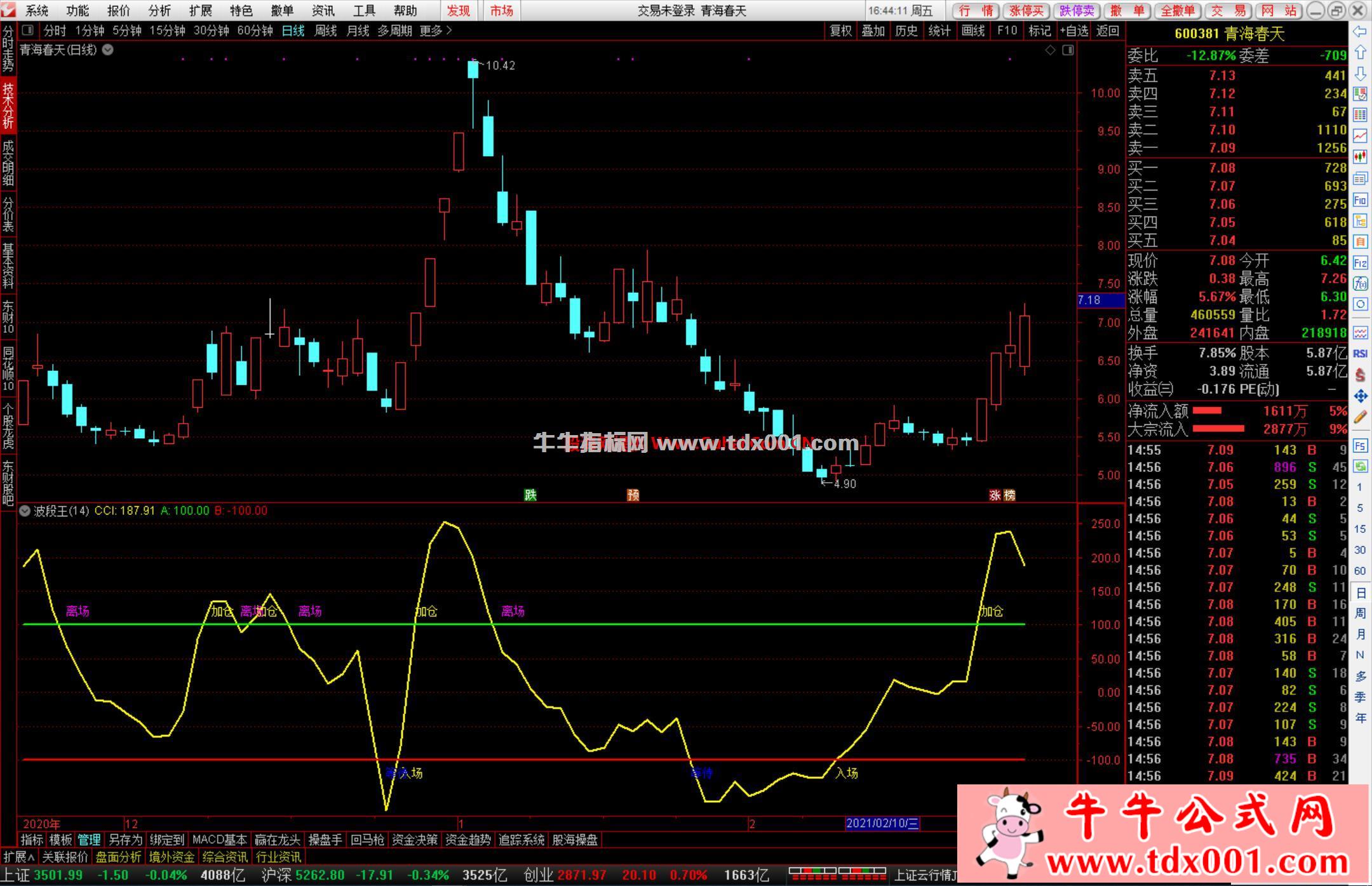Click the down arrow next stock icon

pyautogui.click(x=1360, y=73)
